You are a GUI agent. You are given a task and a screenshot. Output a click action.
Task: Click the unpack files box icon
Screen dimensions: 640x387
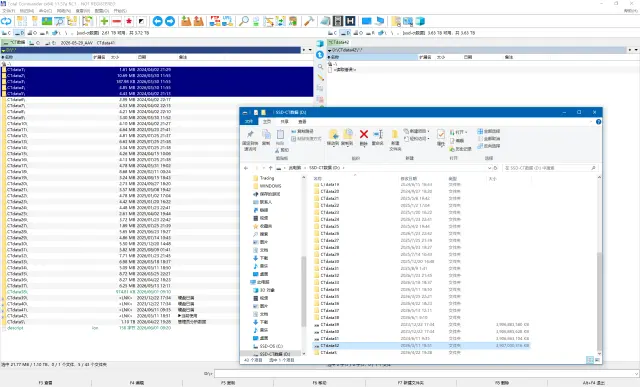click(199, 21)
